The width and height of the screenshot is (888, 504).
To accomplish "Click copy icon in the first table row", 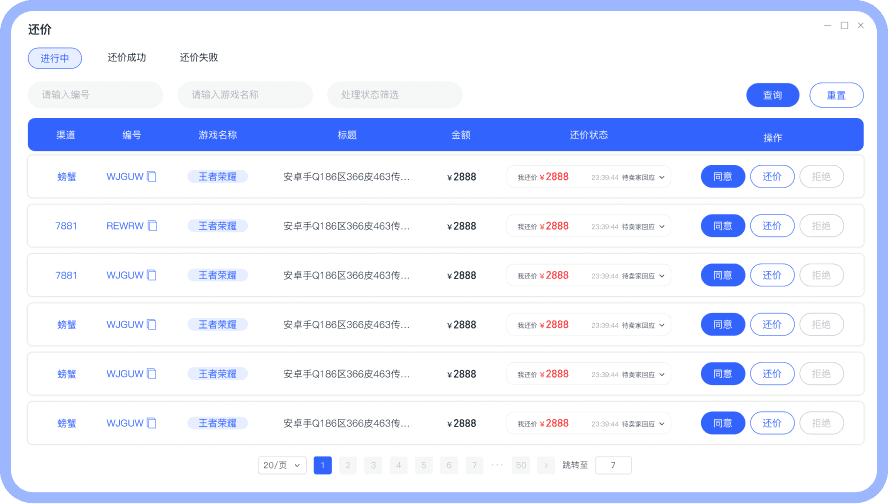I will (x=152, y=177).
